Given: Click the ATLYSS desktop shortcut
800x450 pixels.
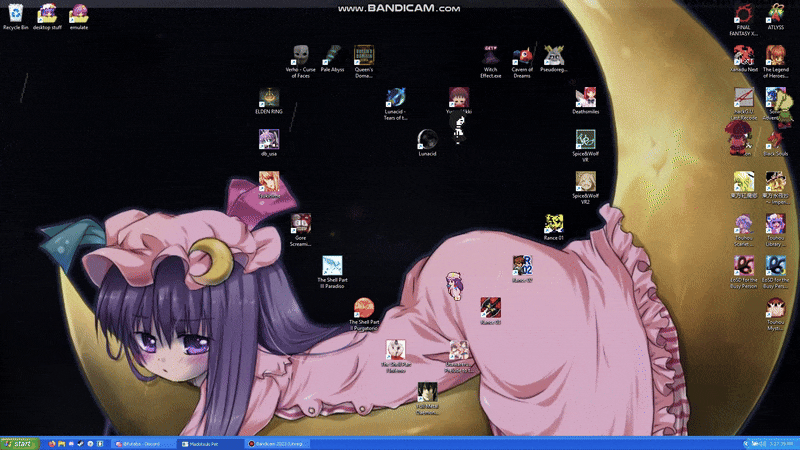Looking at the screenshot, I should [x=775, y=14].
